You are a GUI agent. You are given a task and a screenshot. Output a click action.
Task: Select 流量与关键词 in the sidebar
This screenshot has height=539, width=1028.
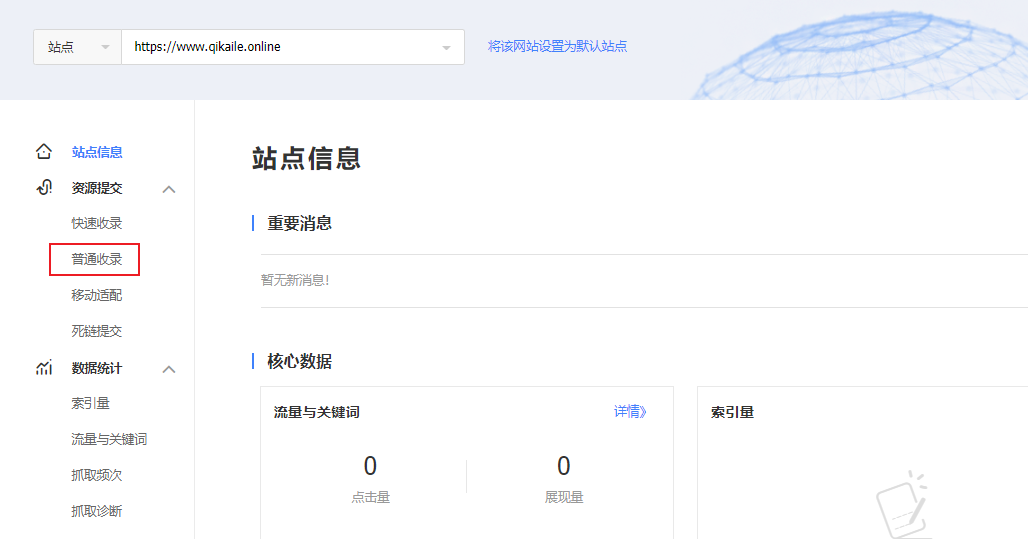tap(109, 439)
